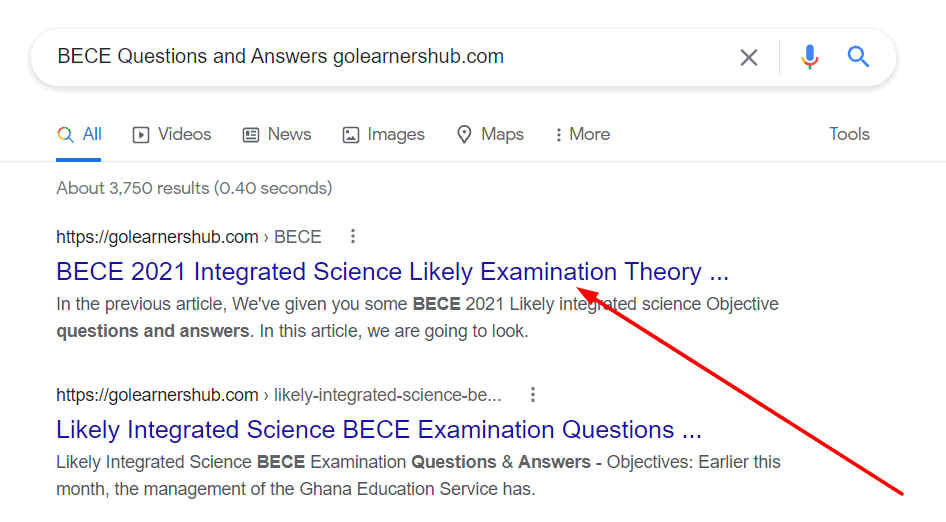Select the All results tab
Image resolution: width=946 pixels, height=522 pixels.
79,135
